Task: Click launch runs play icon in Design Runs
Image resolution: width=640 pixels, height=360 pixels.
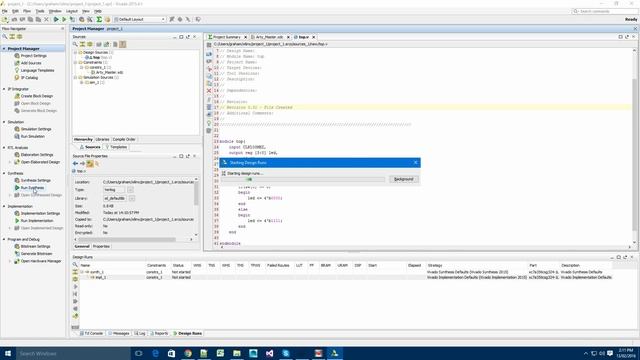Action: pos(75,287)
